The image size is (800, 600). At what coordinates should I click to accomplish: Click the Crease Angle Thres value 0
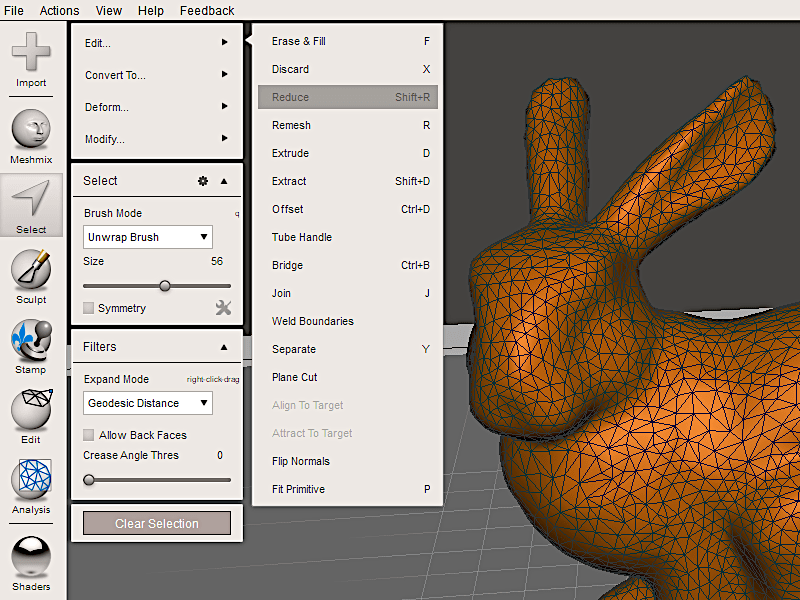click(x=220, y=455)
